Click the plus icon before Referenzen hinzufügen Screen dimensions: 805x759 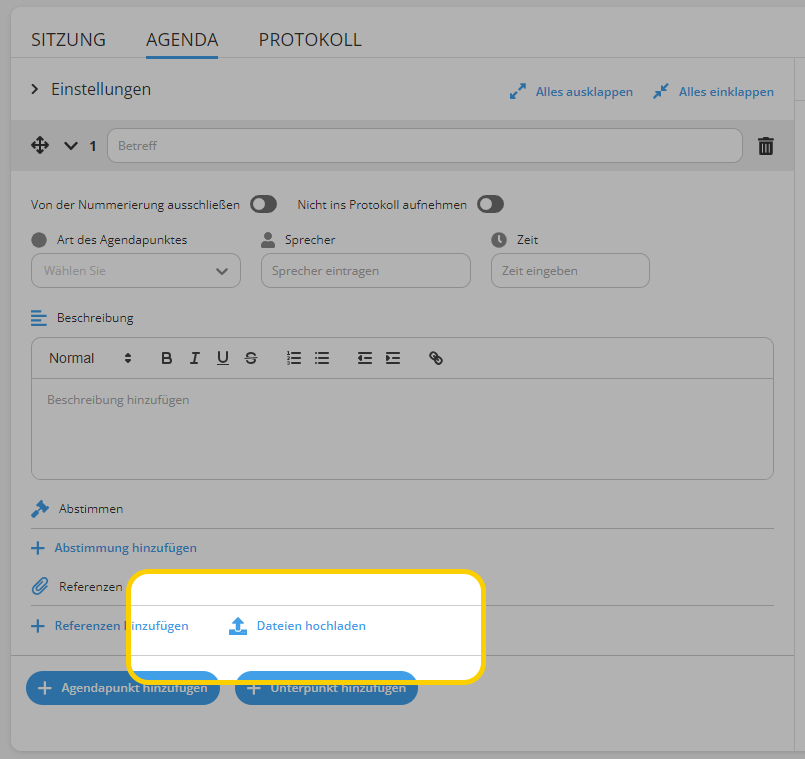37,626
